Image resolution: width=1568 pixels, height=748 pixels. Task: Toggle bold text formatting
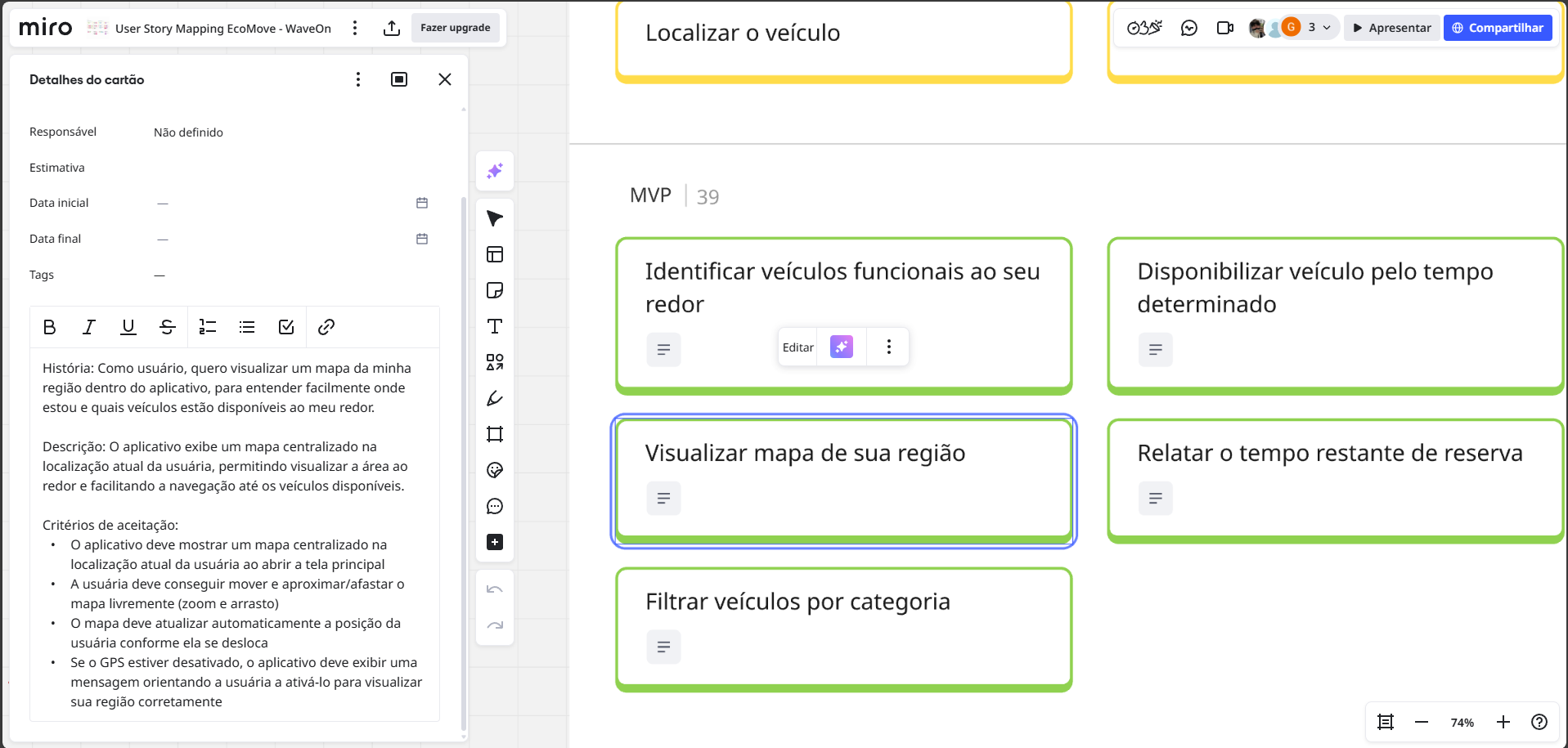click(x=49, y=327)
